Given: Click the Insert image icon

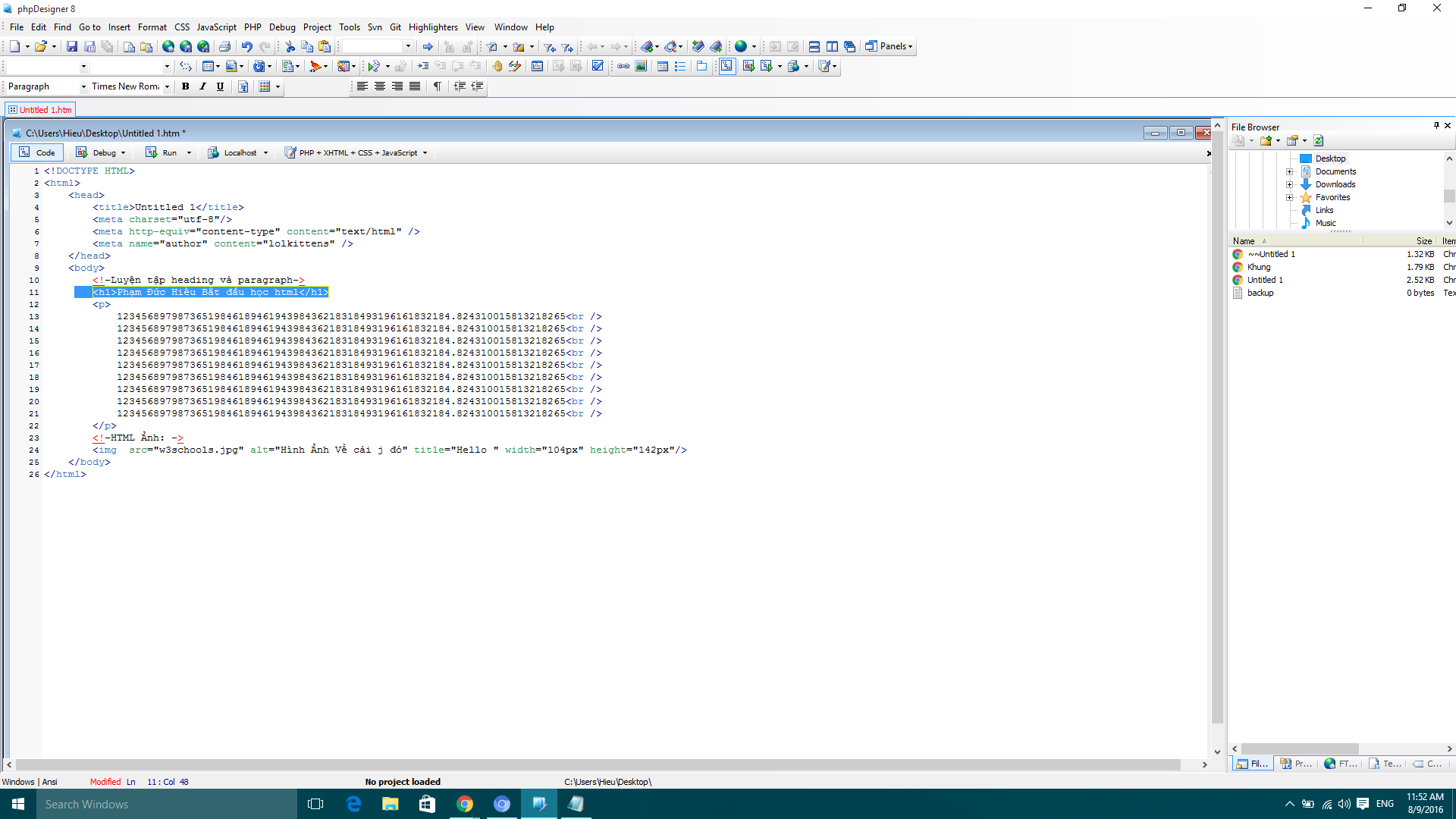Looking at the screenshot, I should (641, 67).
